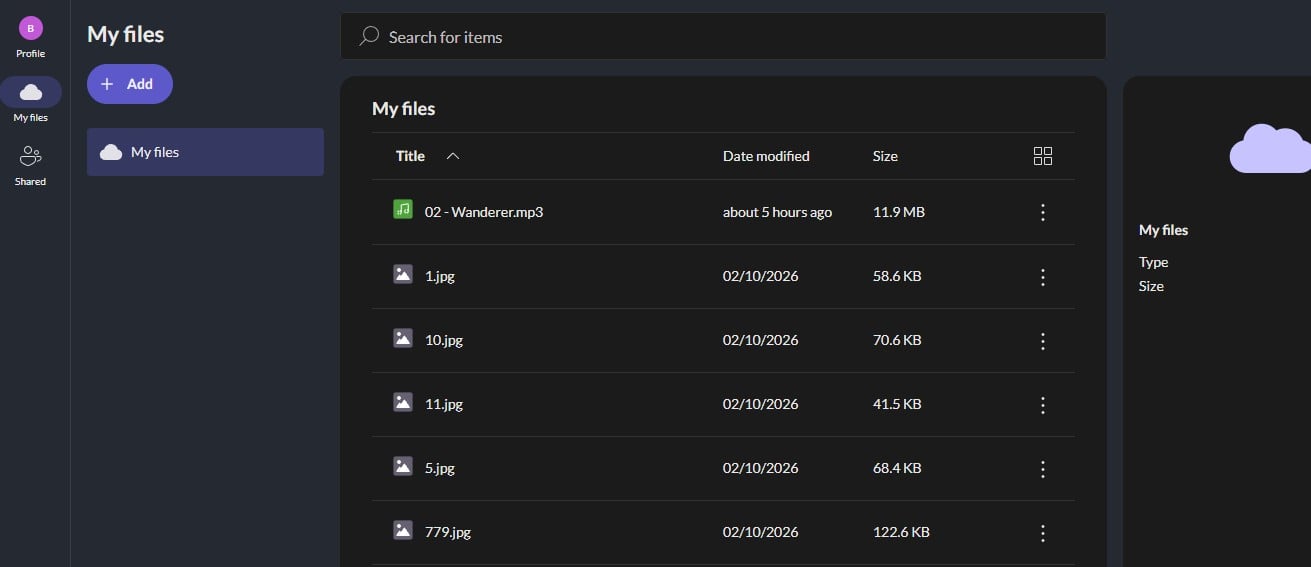Sort by the Date modified column
The height and width of the screenshot is (567, 1311).
(766, 156)
